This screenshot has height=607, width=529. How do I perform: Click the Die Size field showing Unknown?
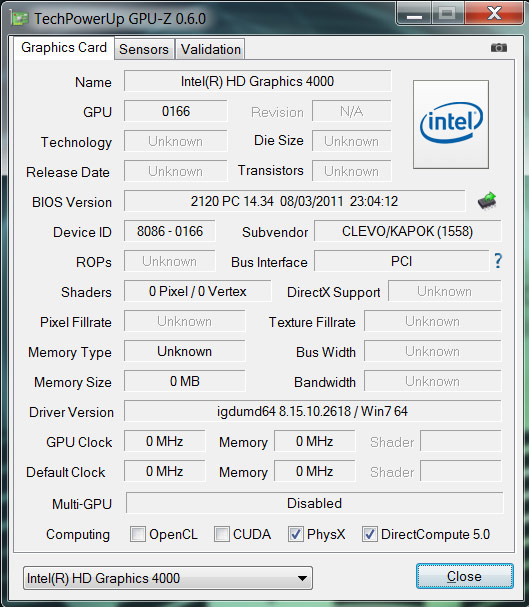click(352, 141)
